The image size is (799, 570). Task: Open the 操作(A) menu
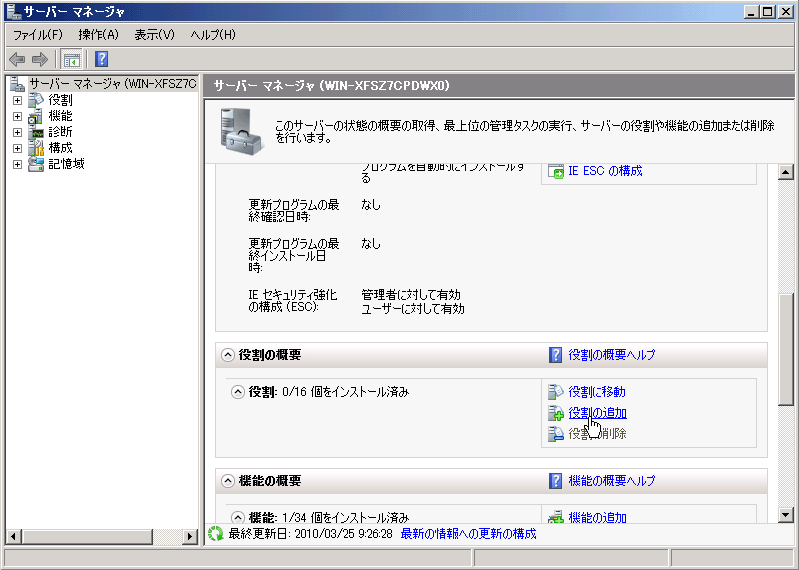[98, 35]
